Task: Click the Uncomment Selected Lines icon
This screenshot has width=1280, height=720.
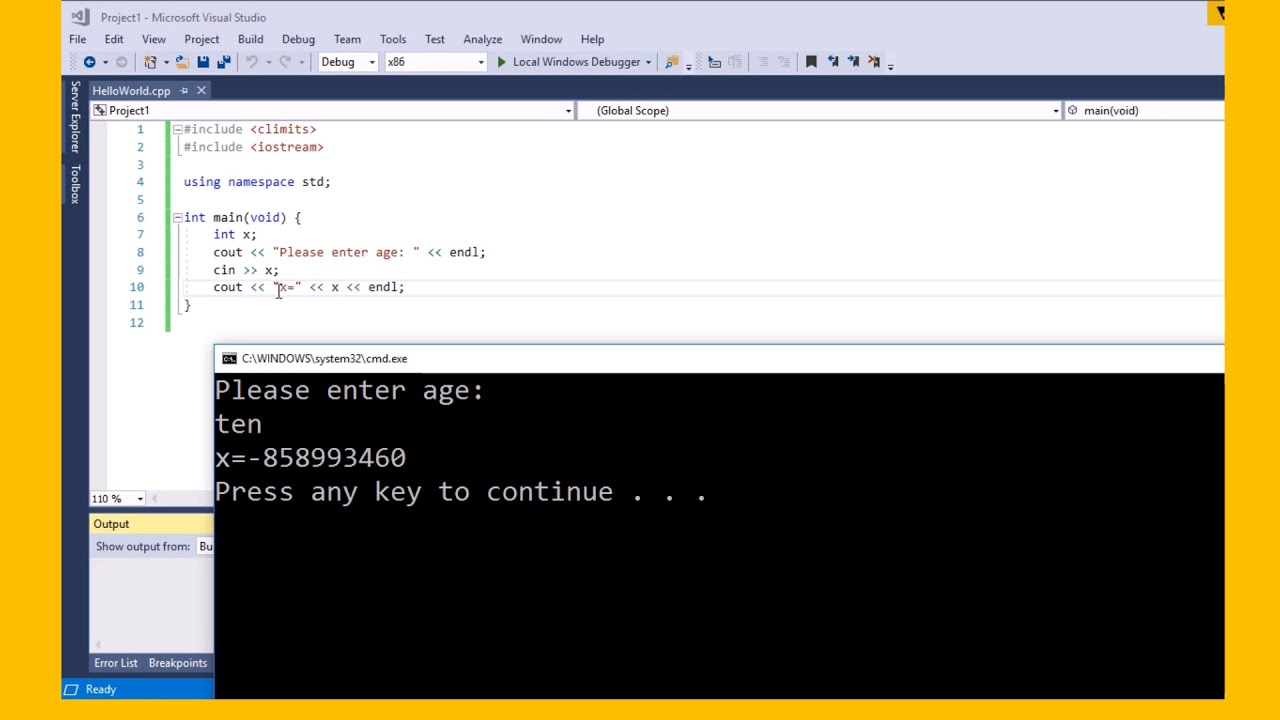Action: pyautogui.click(x=784, y=62)
